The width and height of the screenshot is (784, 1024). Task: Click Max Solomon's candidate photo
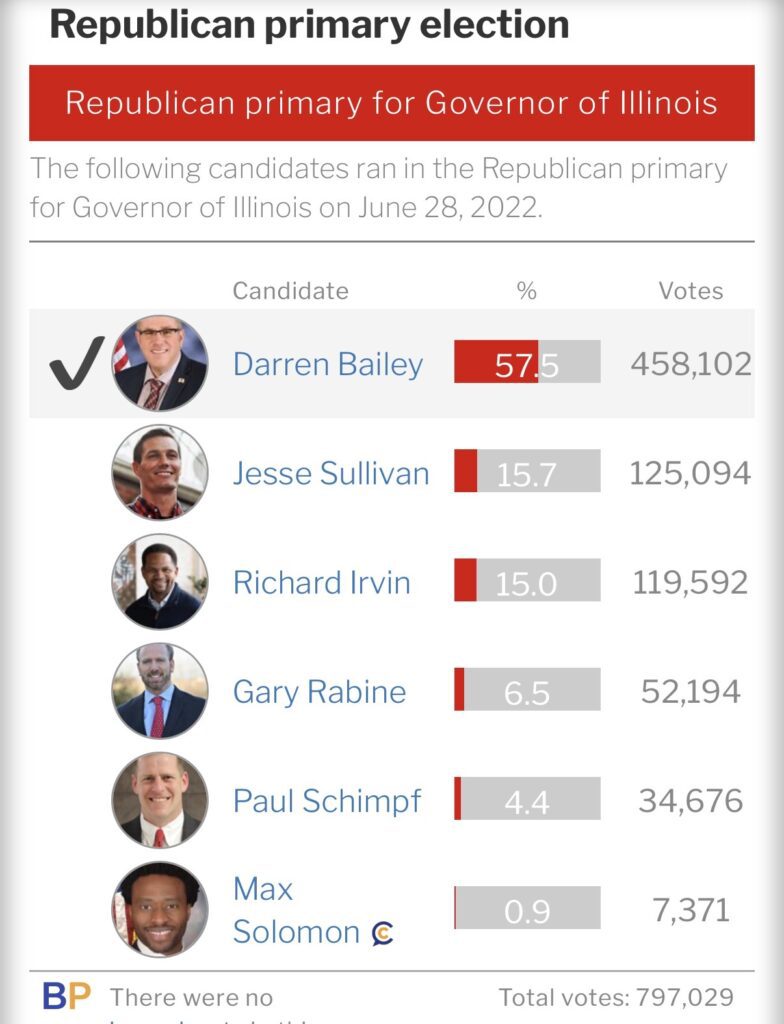point(160,909)
